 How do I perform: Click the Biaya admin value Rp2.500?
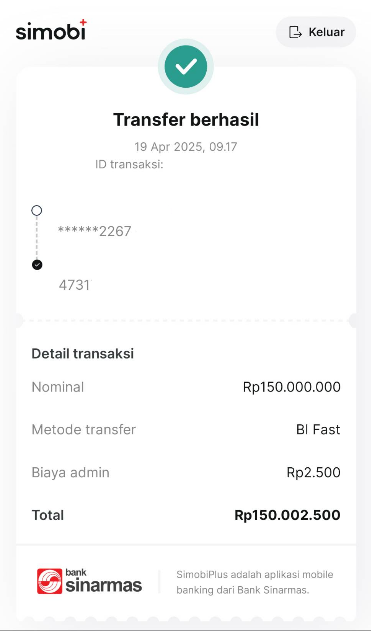(314, 472)
